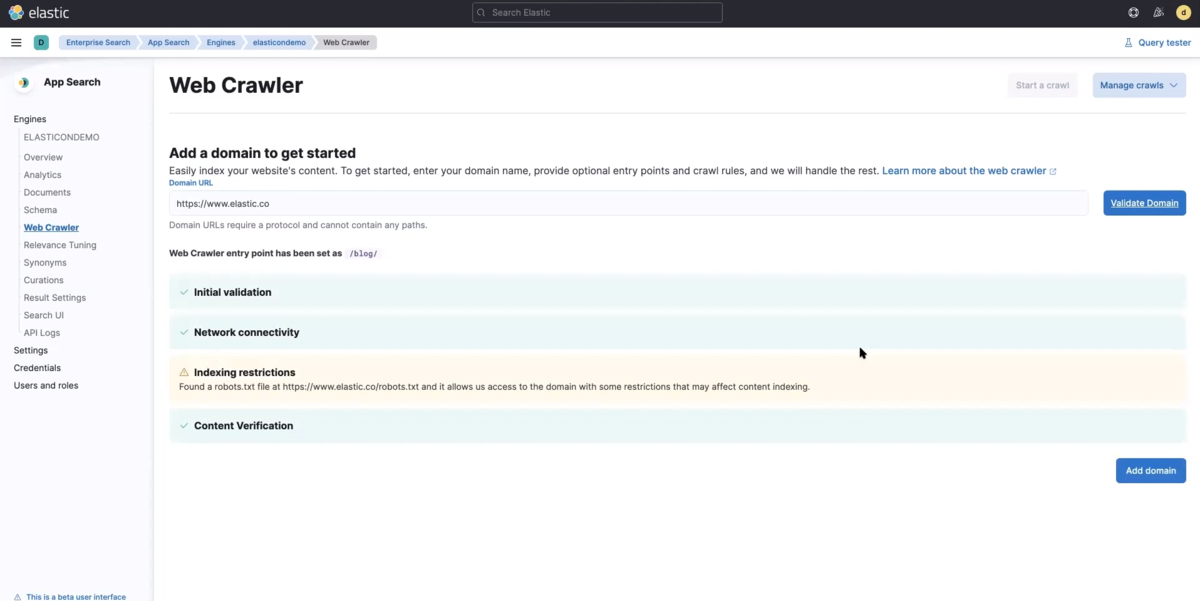Open the newsfeed notifications icon
The width and height of the screenshot is (1200, 601).
tap(1158, 13)
